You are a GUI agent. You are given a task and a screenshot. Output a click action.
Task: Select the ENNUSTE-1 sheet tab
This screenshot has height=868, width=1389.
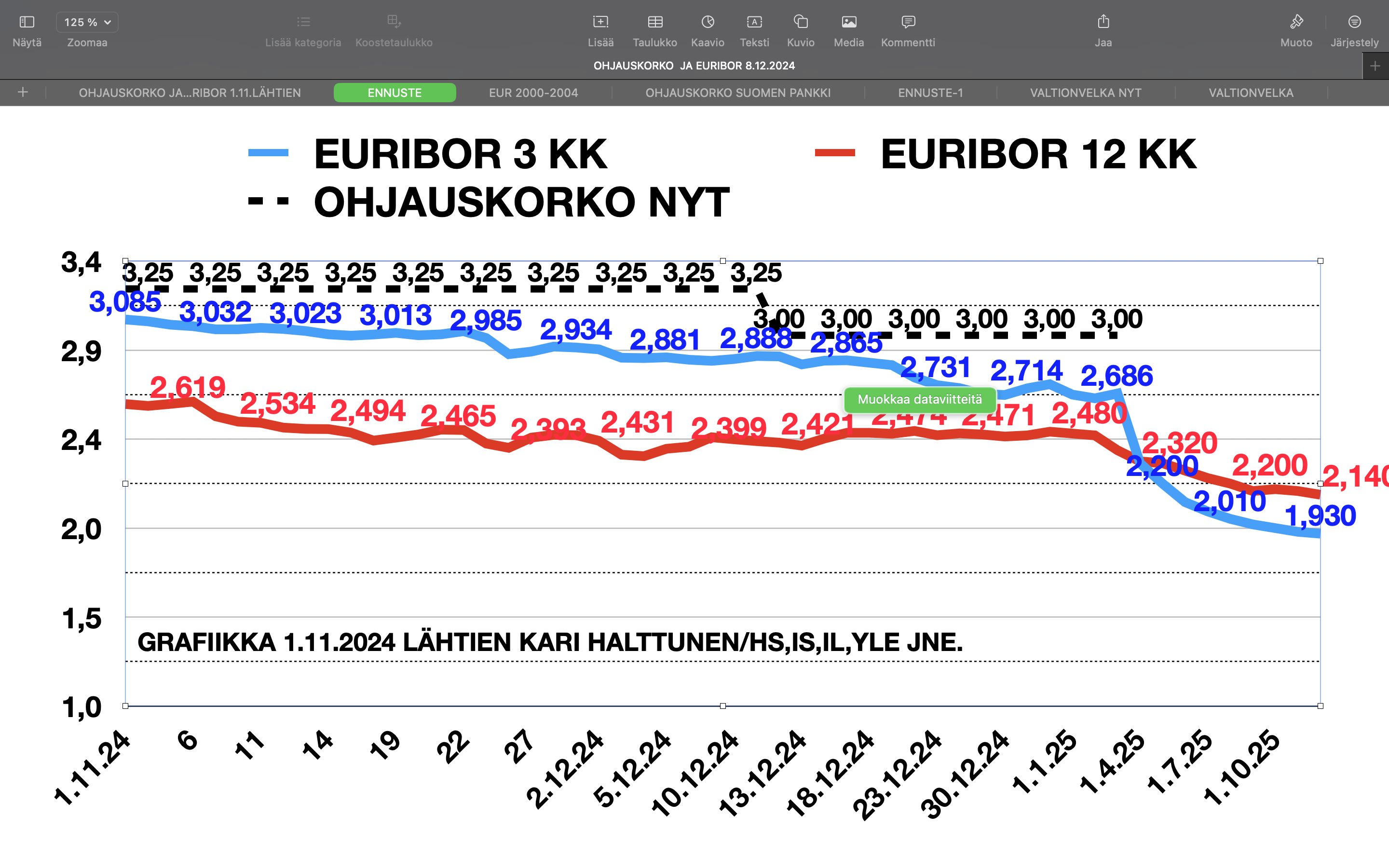click(930, 93)
